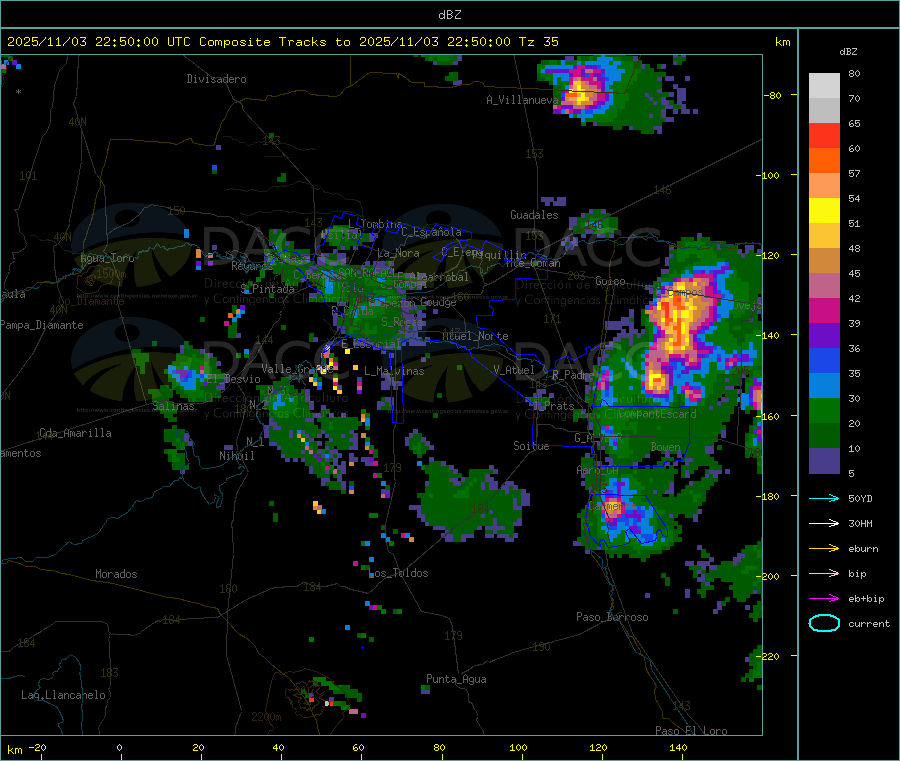Click the Paso_Barroso map label
This screenshot has height=761, width=900.
pyautogui.click(x=612, y=617)
